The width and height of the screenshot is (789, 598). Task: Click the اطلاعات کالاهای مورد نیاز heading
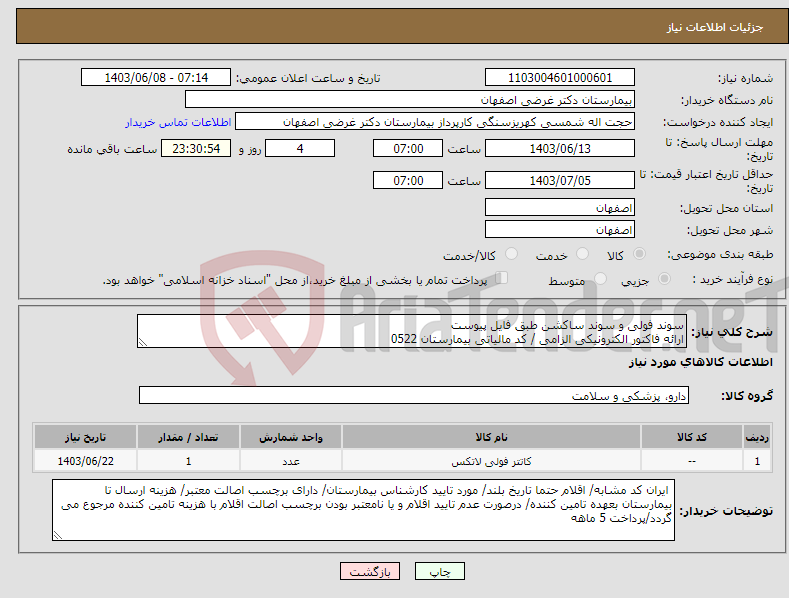coord(700,362)
